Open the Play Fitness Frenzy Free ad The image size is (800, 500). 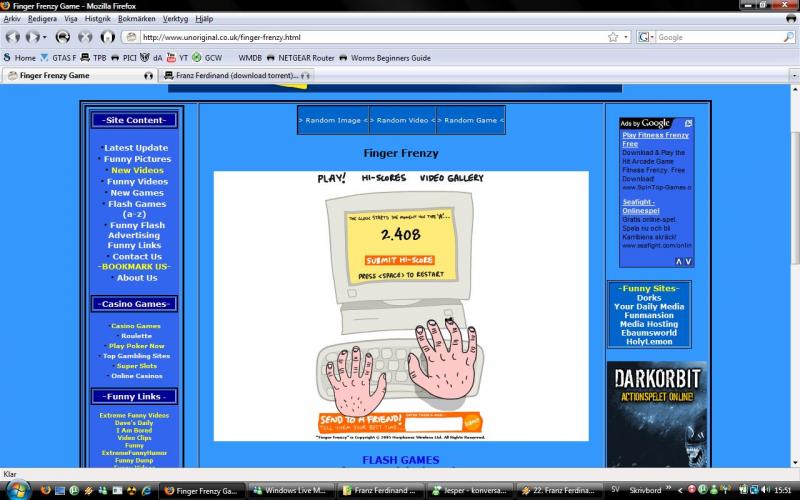pos(655,139)
